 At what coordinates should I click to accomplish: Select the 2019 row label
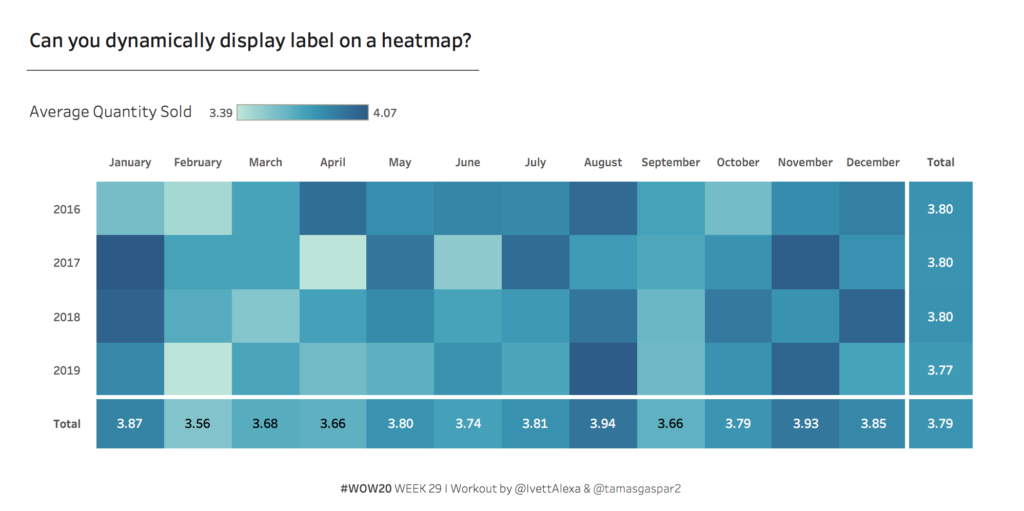[67, 370]
